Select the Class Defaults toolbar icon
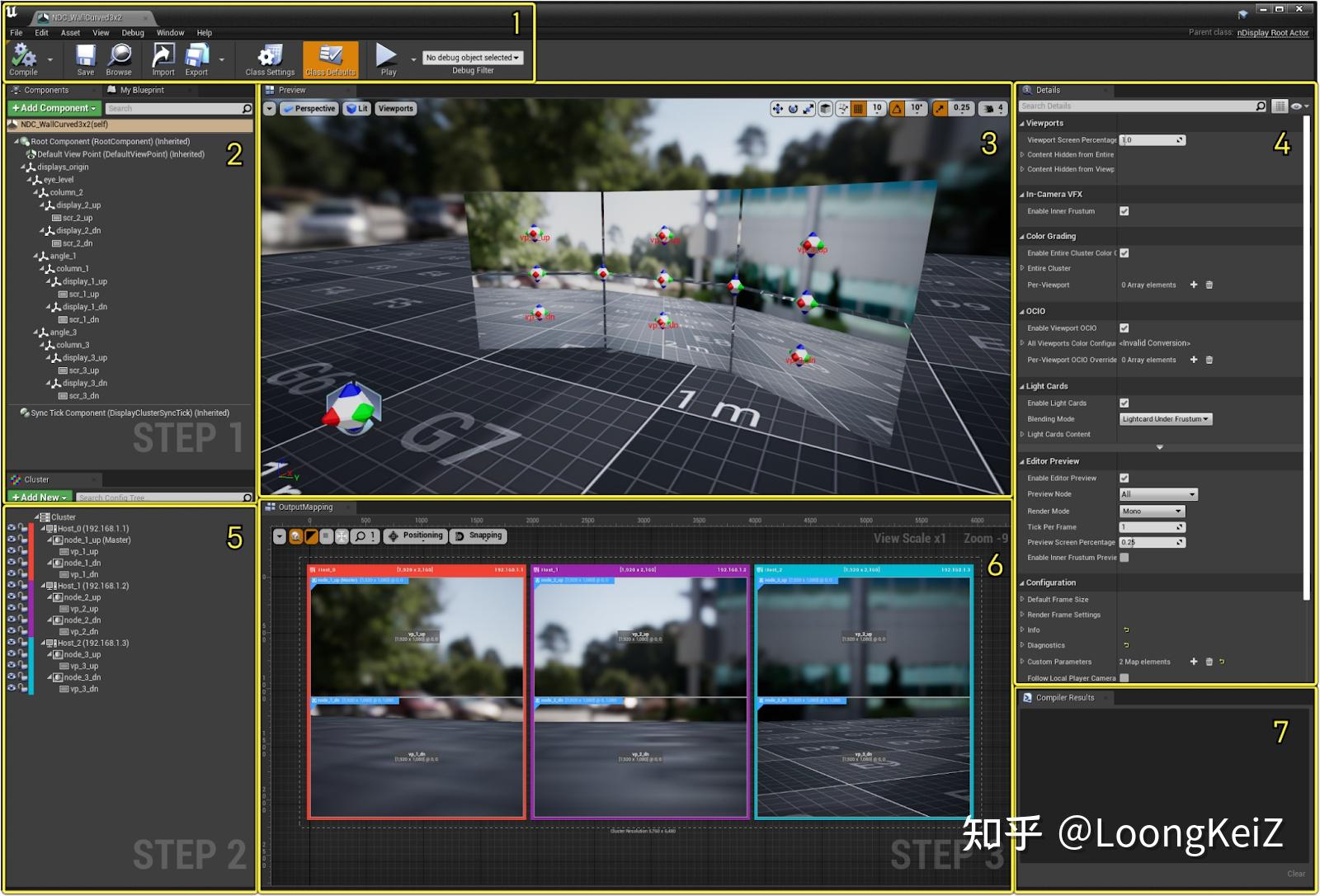This screenshot has height=896, width=1320. tap(331, 59)
